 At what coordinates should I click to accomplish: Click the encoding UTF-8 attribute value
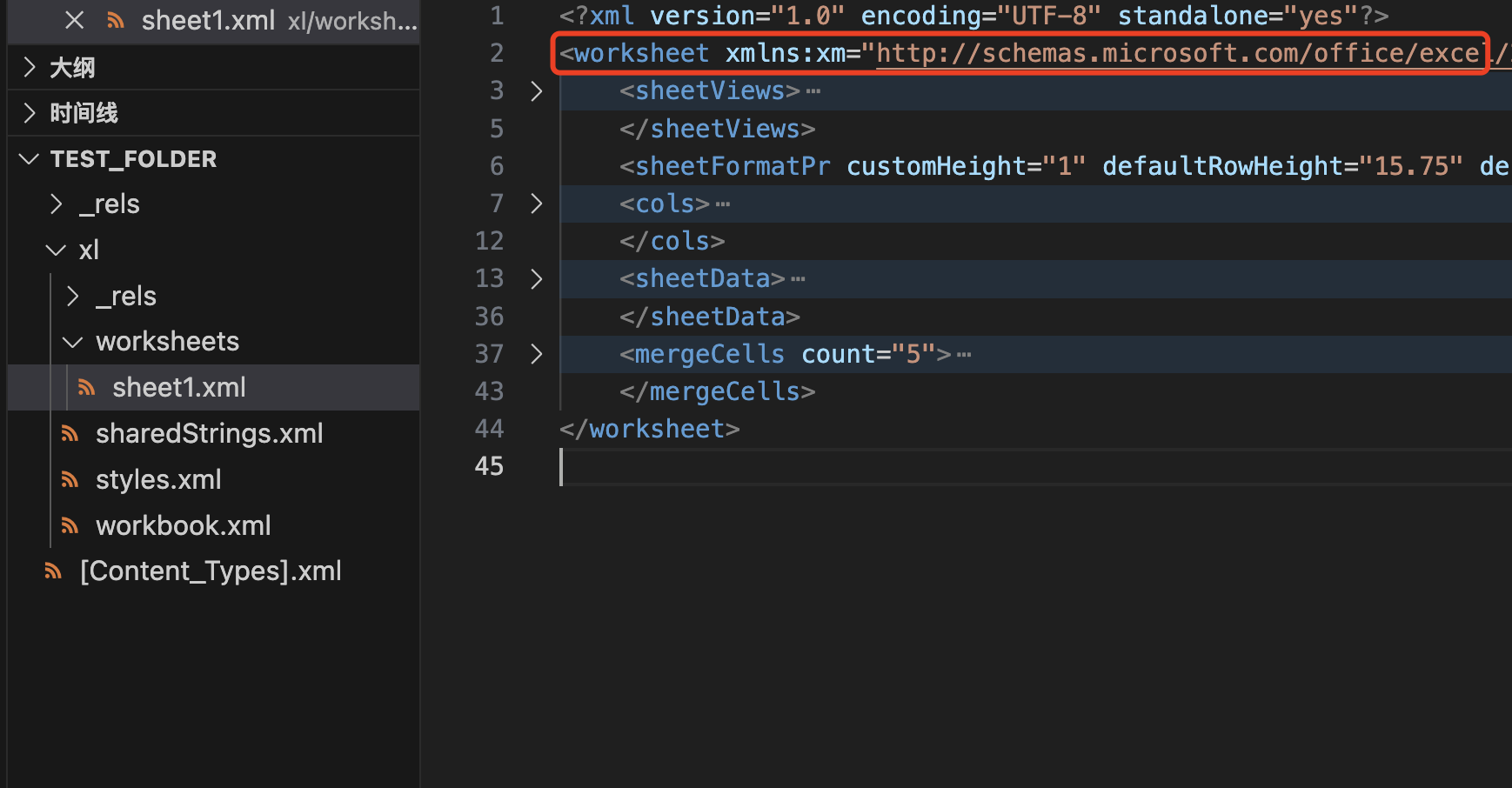pyautogui.click(x=1050, y=16)
